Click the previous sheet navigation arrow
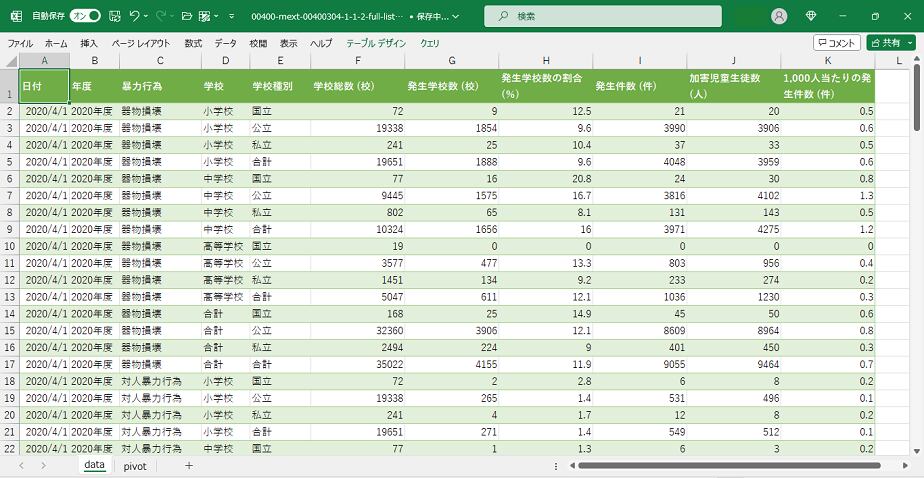The width and height of the screenshot is (924, 478). [20, 466]
